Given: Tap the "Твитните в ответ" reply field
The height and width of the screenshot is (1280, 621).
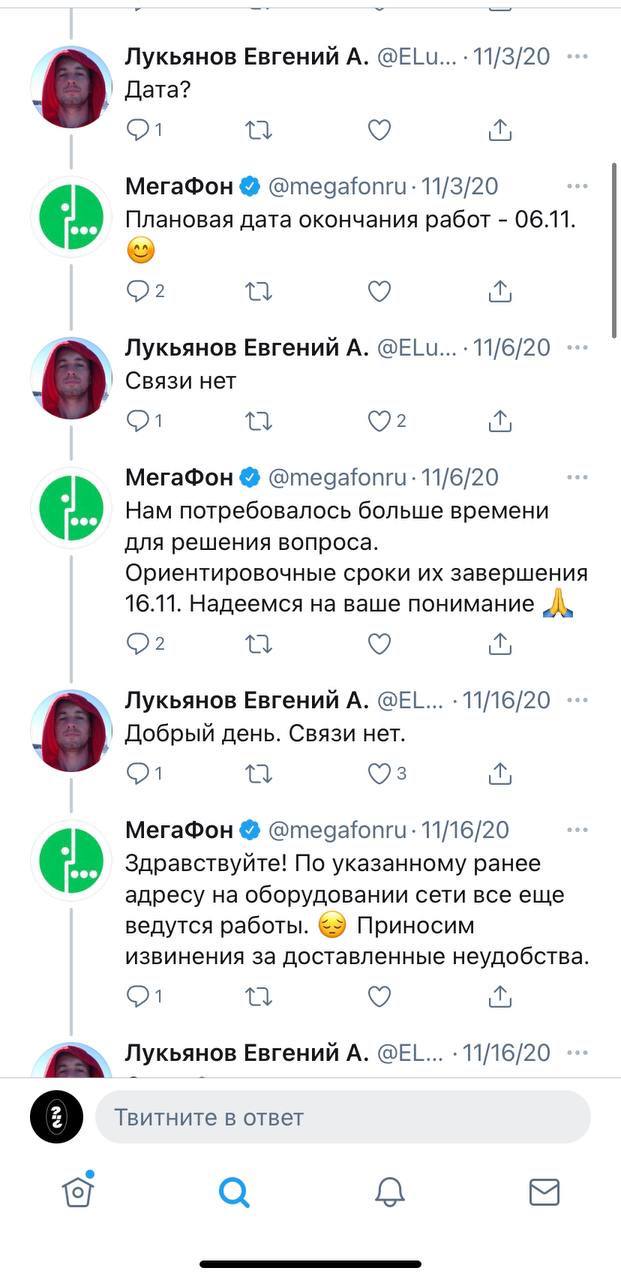Looking at the screenshot, I should [x=342, y=1117].
